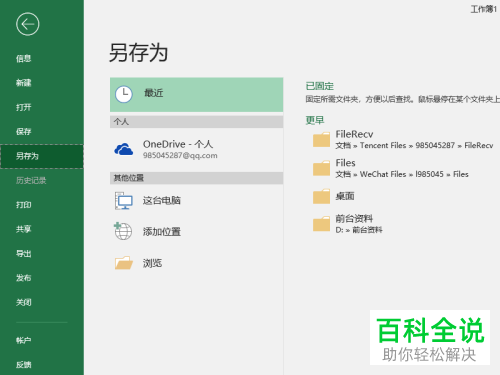Click the WeChat Files path text
The width and height of the screenshot is (500, 375).
coord(402,174)
